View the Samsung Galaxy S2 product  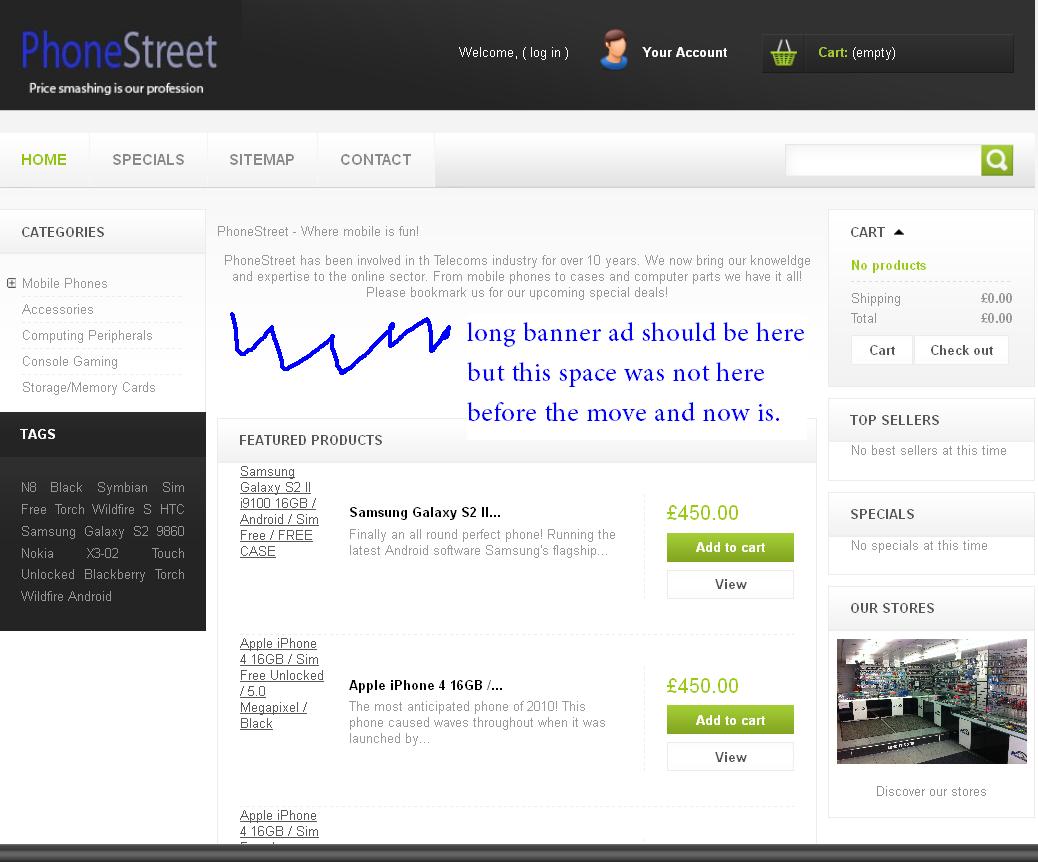pos(730,584)
